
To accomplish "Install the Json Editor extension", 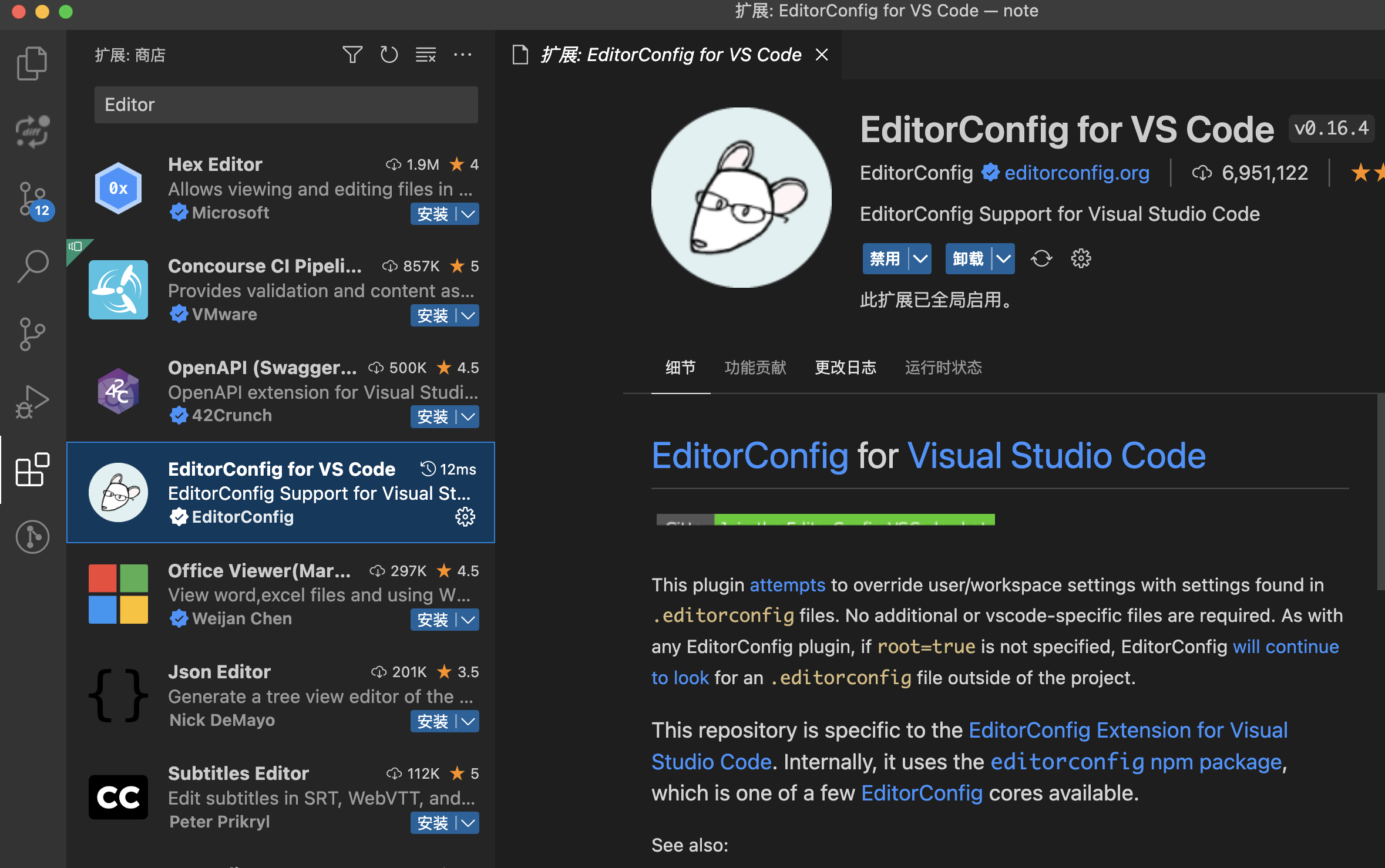I will pos(433,722).
